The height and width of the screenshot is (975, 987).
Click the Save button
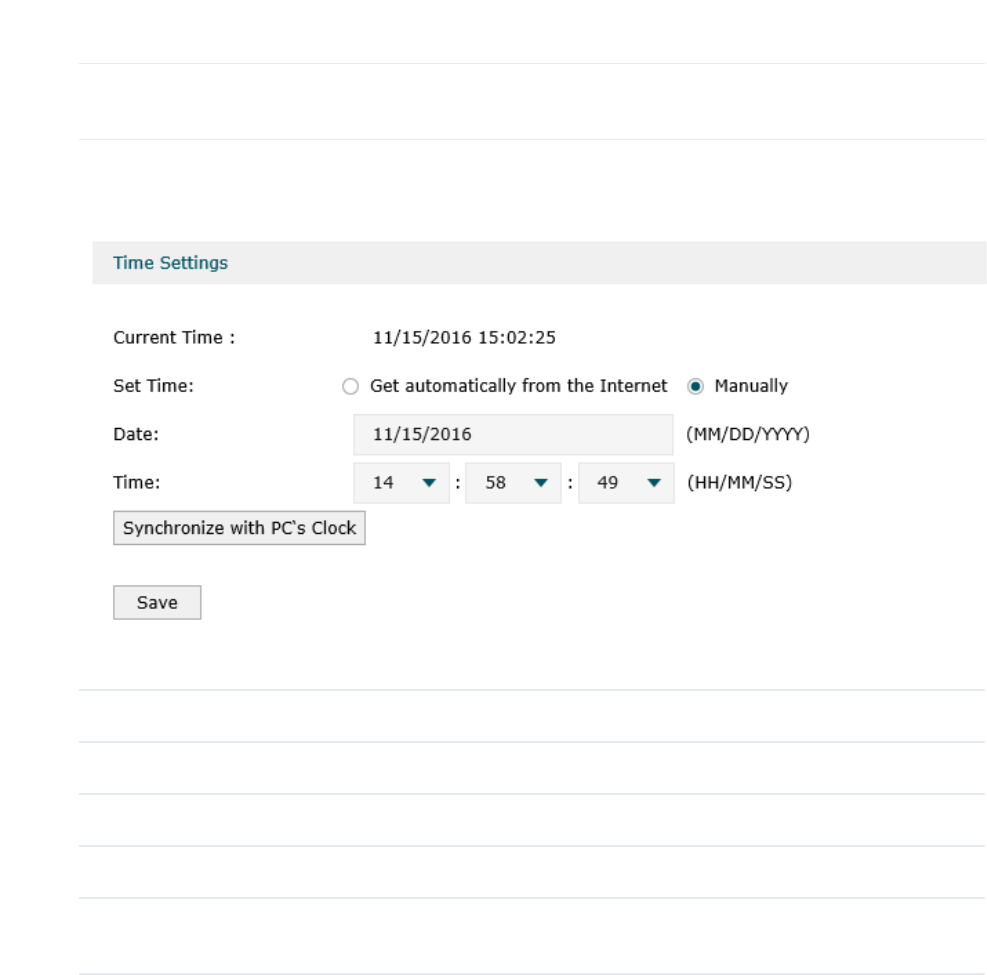[x=157, y=602]
